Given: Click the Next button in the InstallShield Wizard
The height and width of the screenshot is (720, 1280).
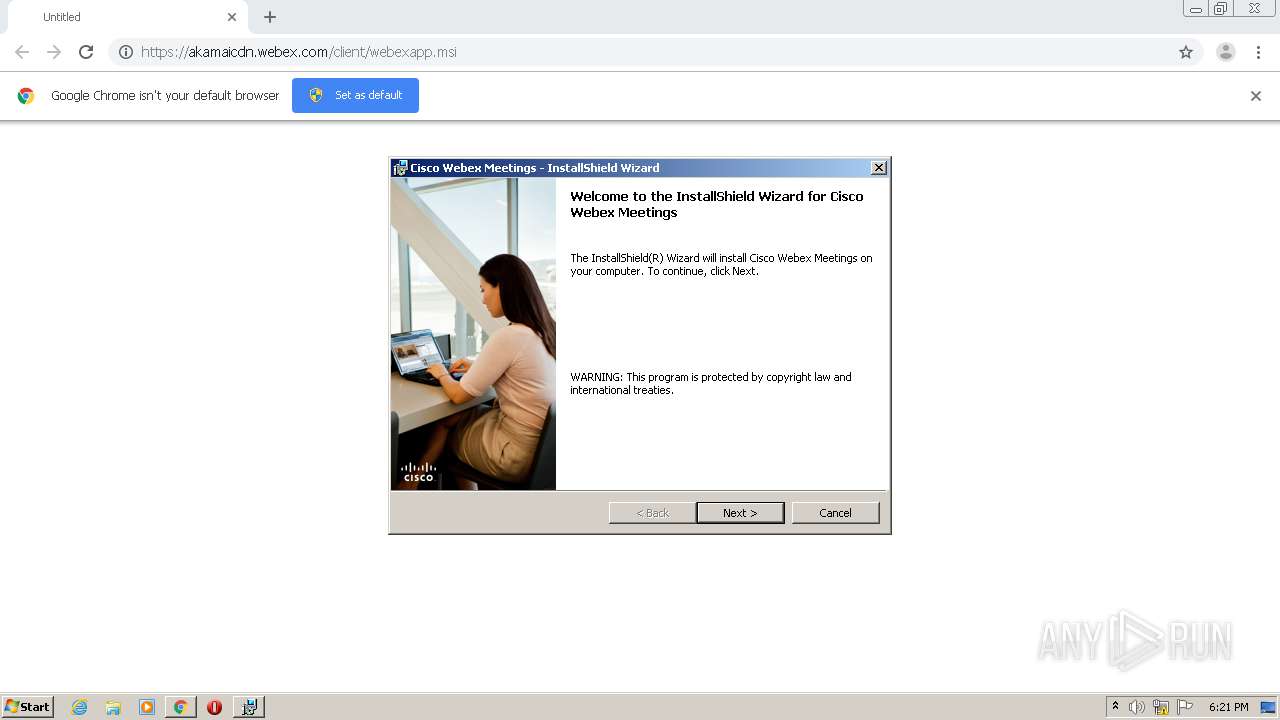Looking at the screenshot, I should click(740, 513).
